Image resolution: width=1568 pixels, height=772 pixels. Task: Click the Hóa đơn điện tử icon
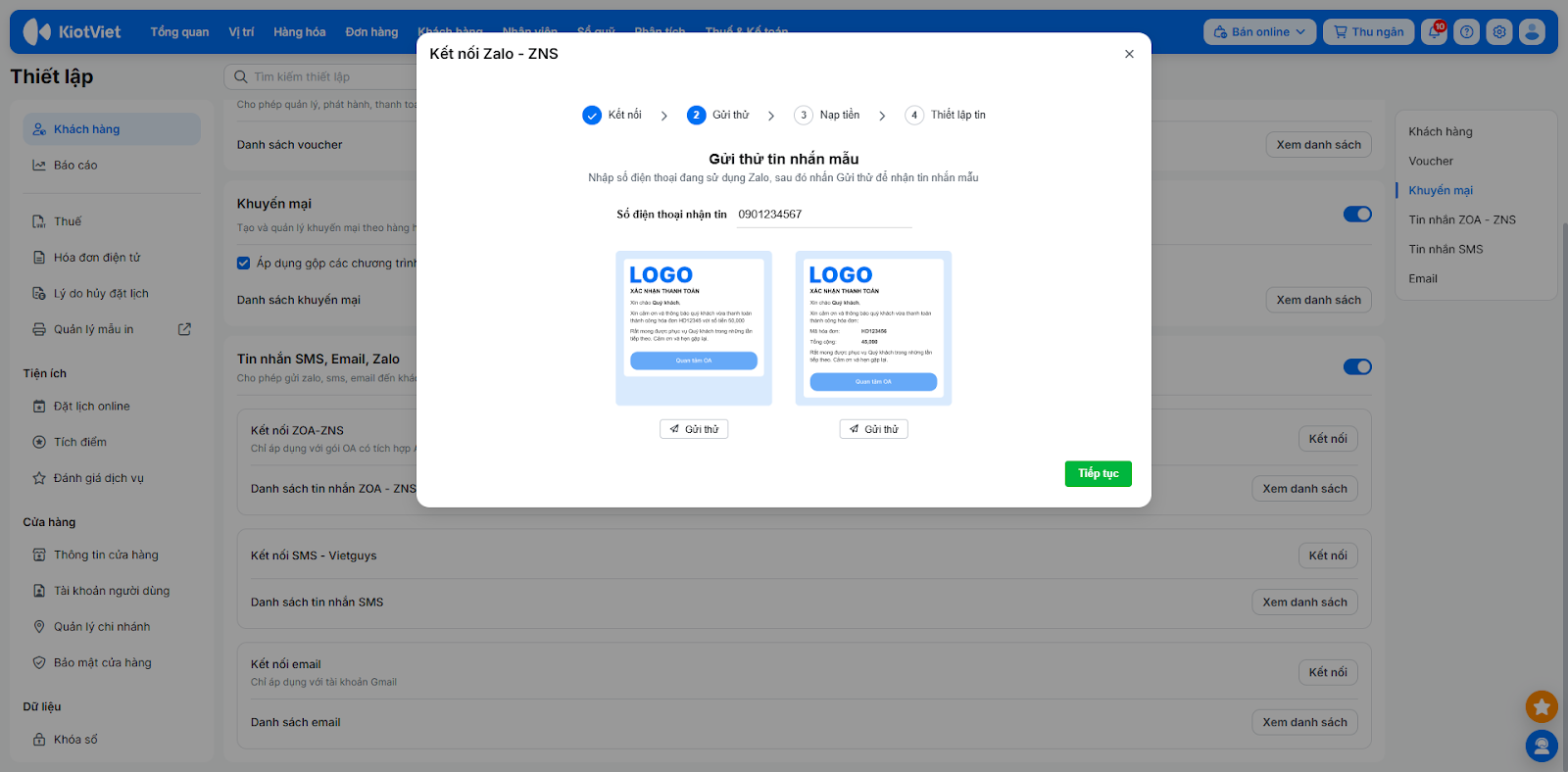pyautogui.click(x=39, y=258)
